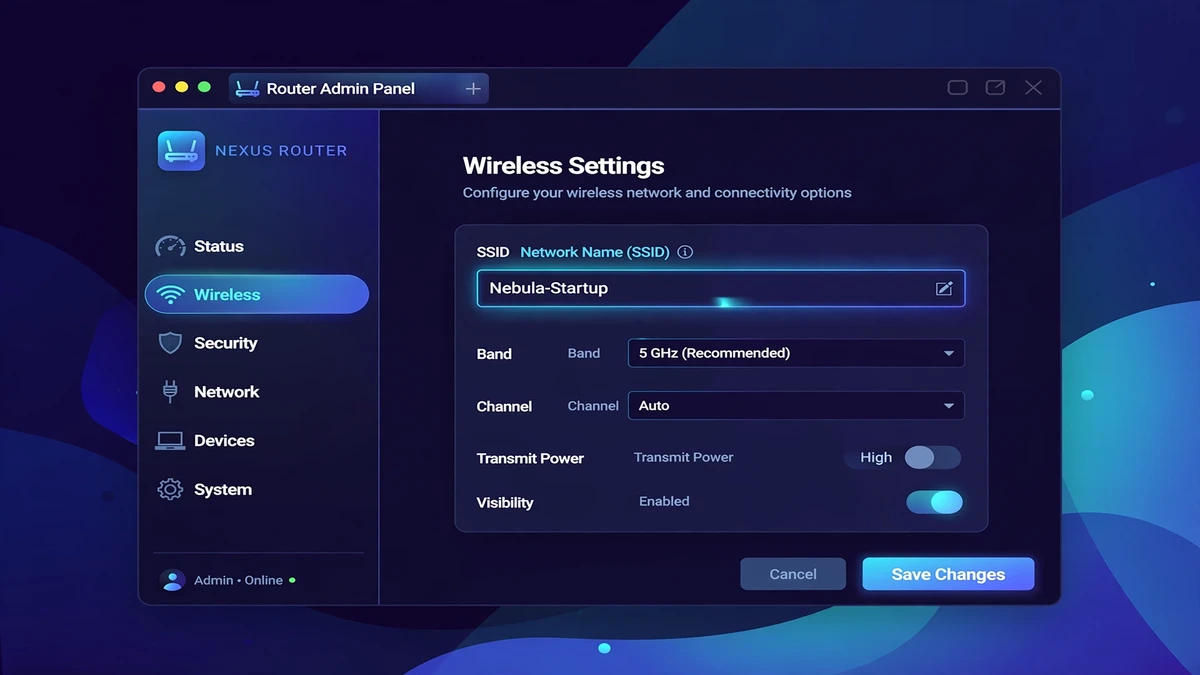The image size is (1200, 675).
Task: Click the edit pencil icon in SSID field
Action: click(x=943, y=288)
